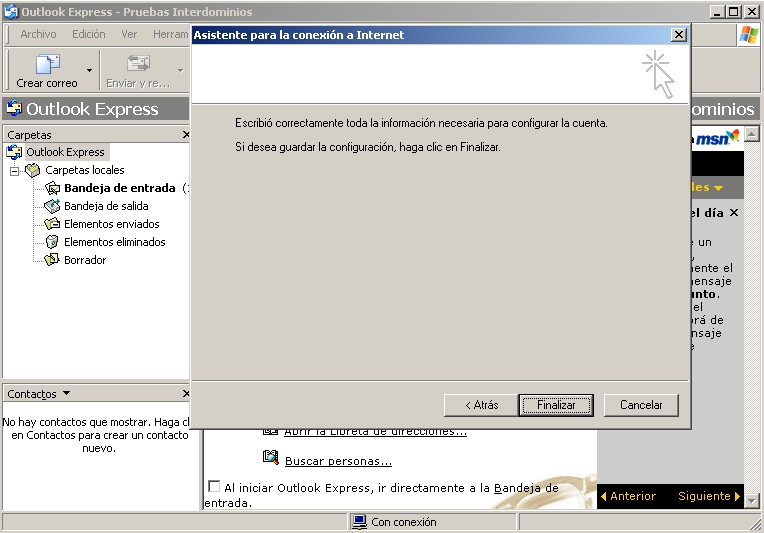This screenshot has height=533, width=764.
Task: Close the tip of the day panel
Action: pos(734,213)
